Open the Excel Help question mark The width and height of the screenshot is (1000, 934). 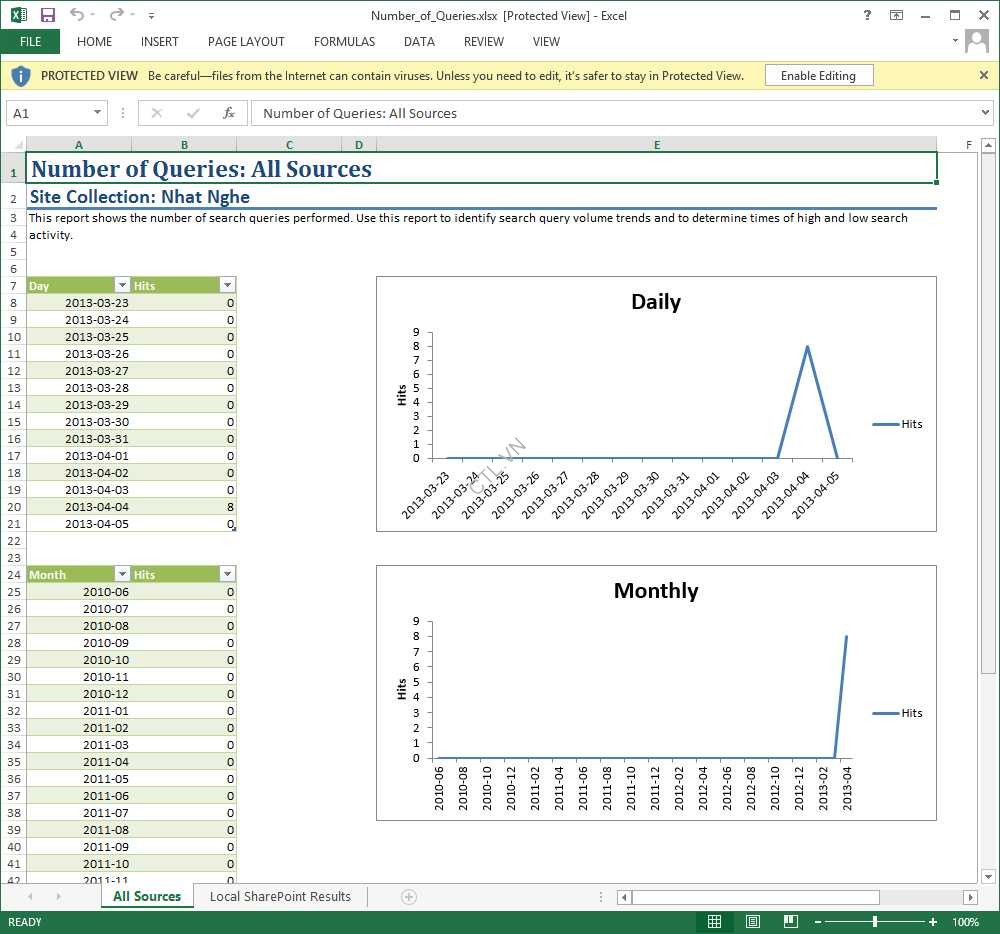tap(866, 15)
